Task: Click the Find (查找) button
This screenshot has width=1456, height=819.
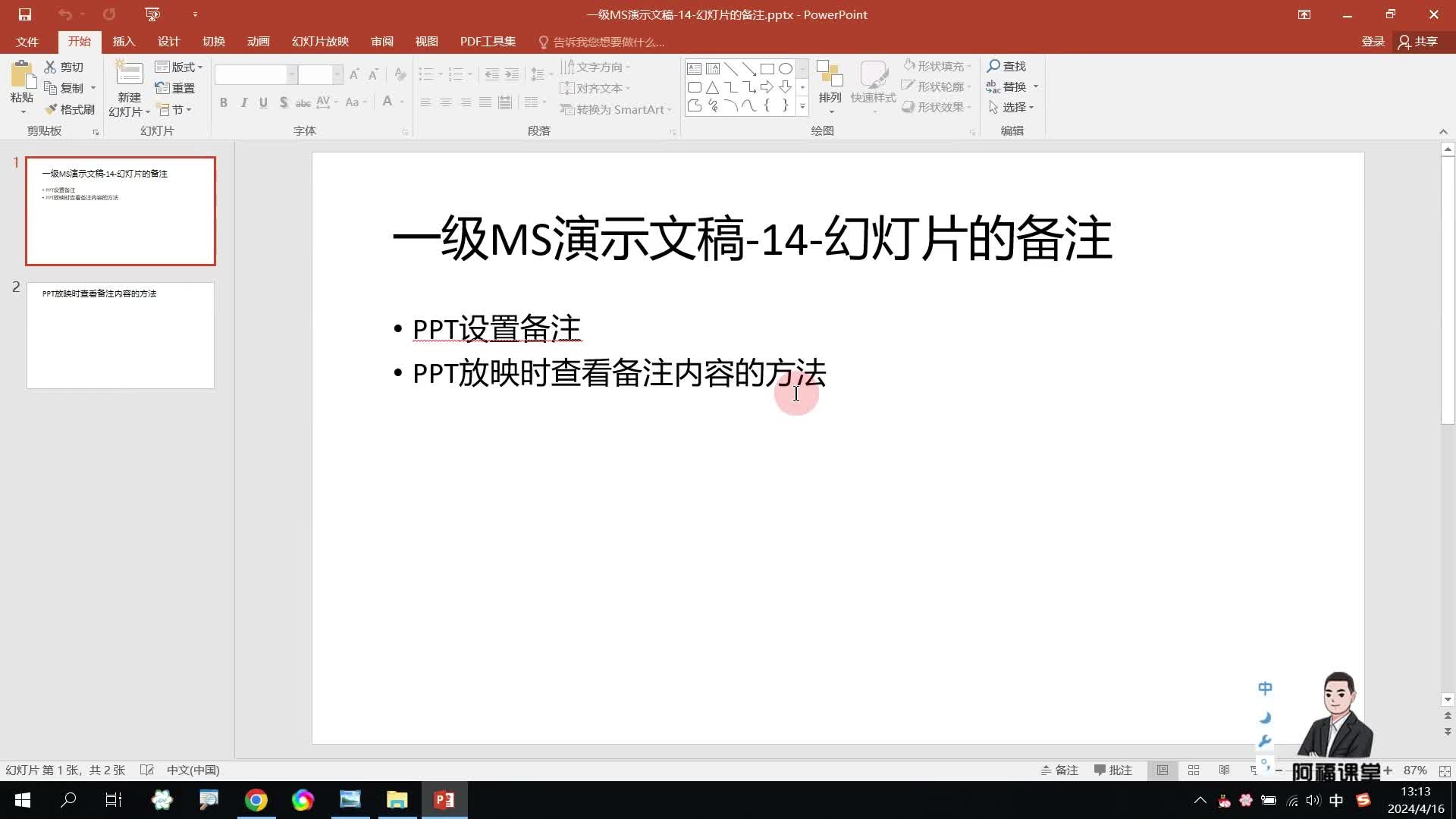Action: (x=1006, y=67)
